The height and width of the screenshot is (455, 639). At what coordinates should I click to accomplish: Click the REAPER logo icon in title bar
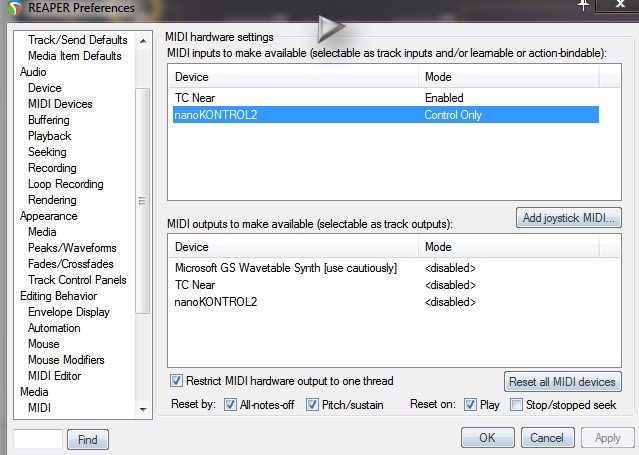point(15,8)
